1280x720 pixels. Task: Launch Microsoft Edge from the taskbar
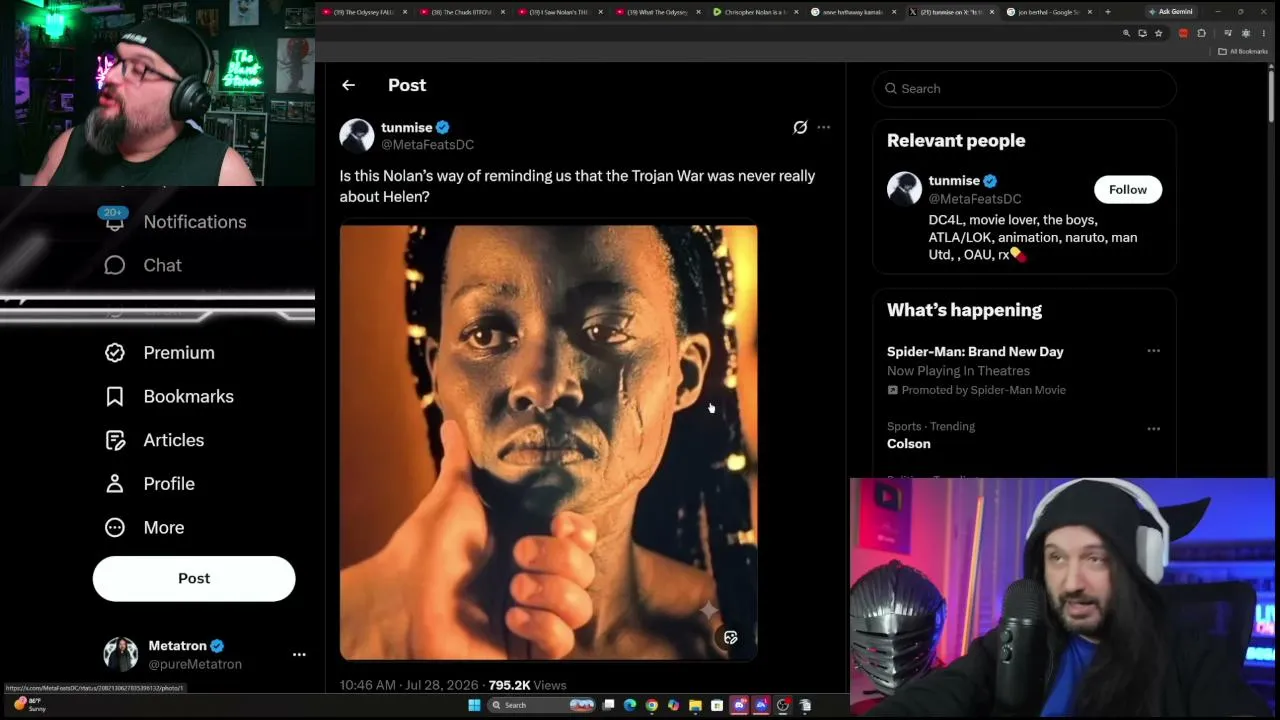(630, 705)
